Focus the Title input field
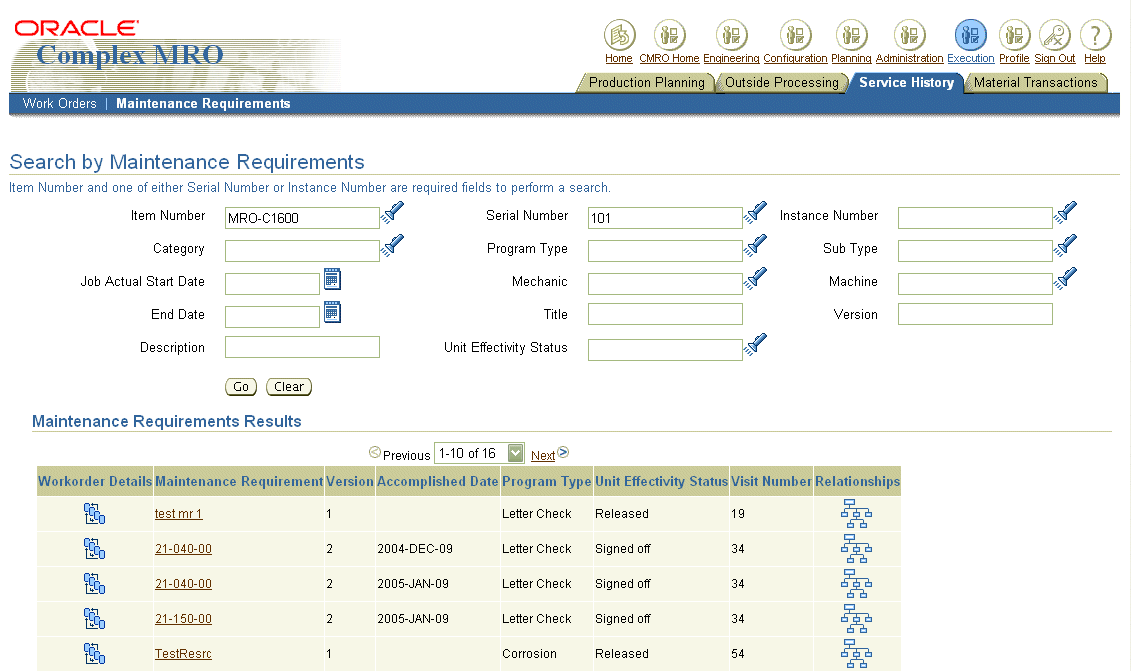The width and height of the screenshot is (1131, 671). (x=665, y=314)
